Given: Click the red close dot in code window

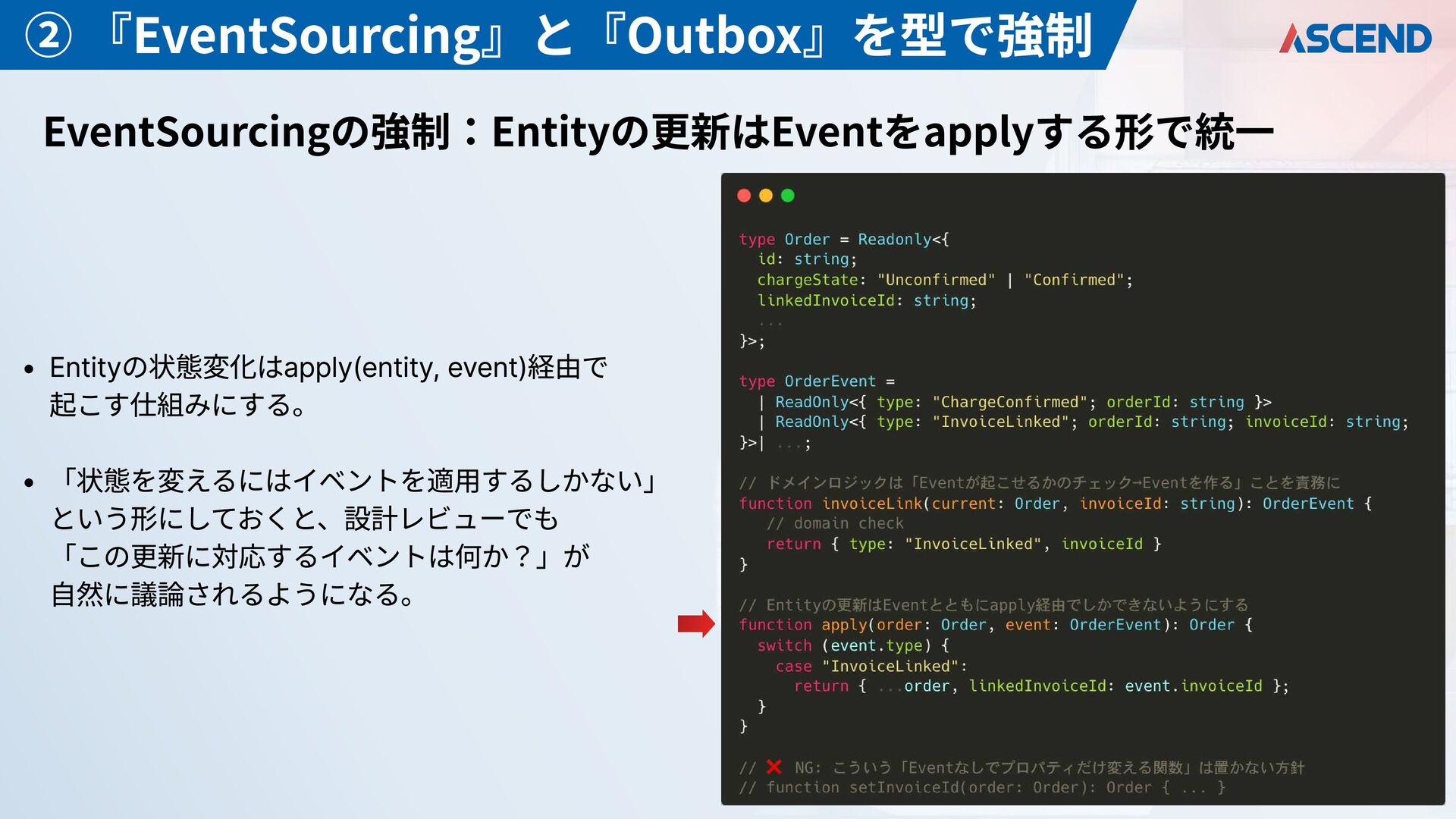Looking at the screenshot, I should point(744,196).
